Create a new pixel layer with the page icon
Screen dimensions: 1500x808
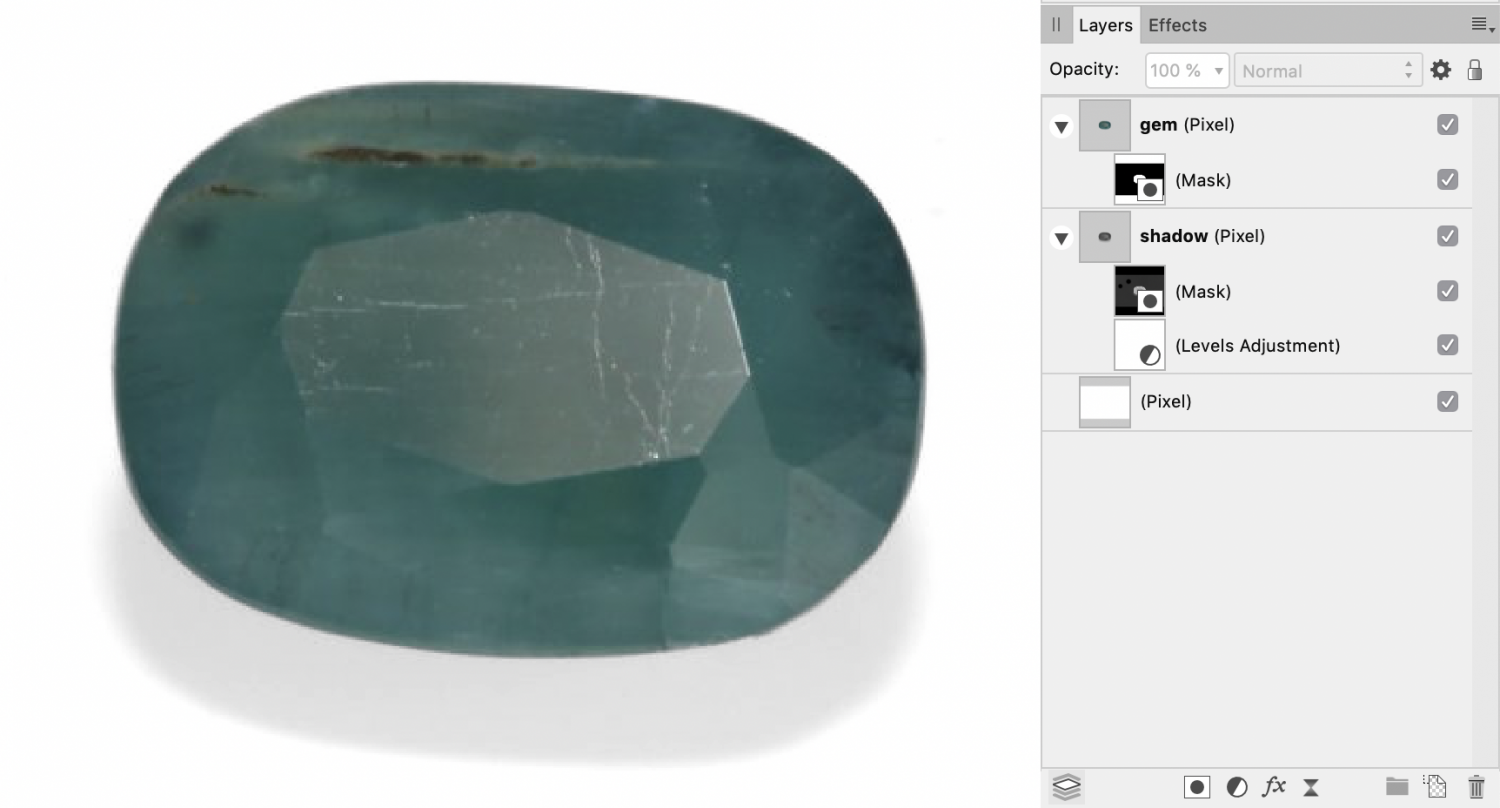pos(1435,786)
